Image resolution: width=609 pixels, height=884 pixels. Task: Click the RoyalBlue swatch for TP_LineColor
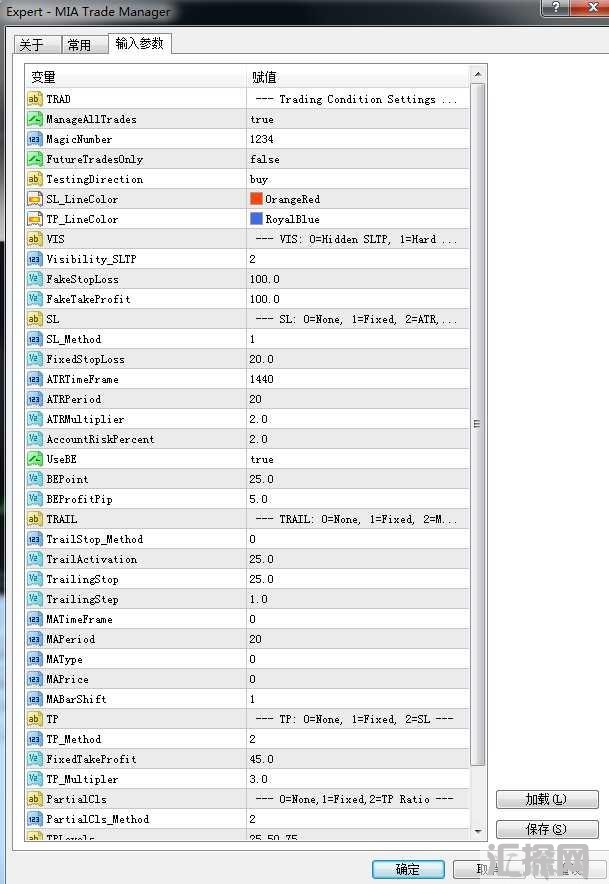click(x=257, y=219)
